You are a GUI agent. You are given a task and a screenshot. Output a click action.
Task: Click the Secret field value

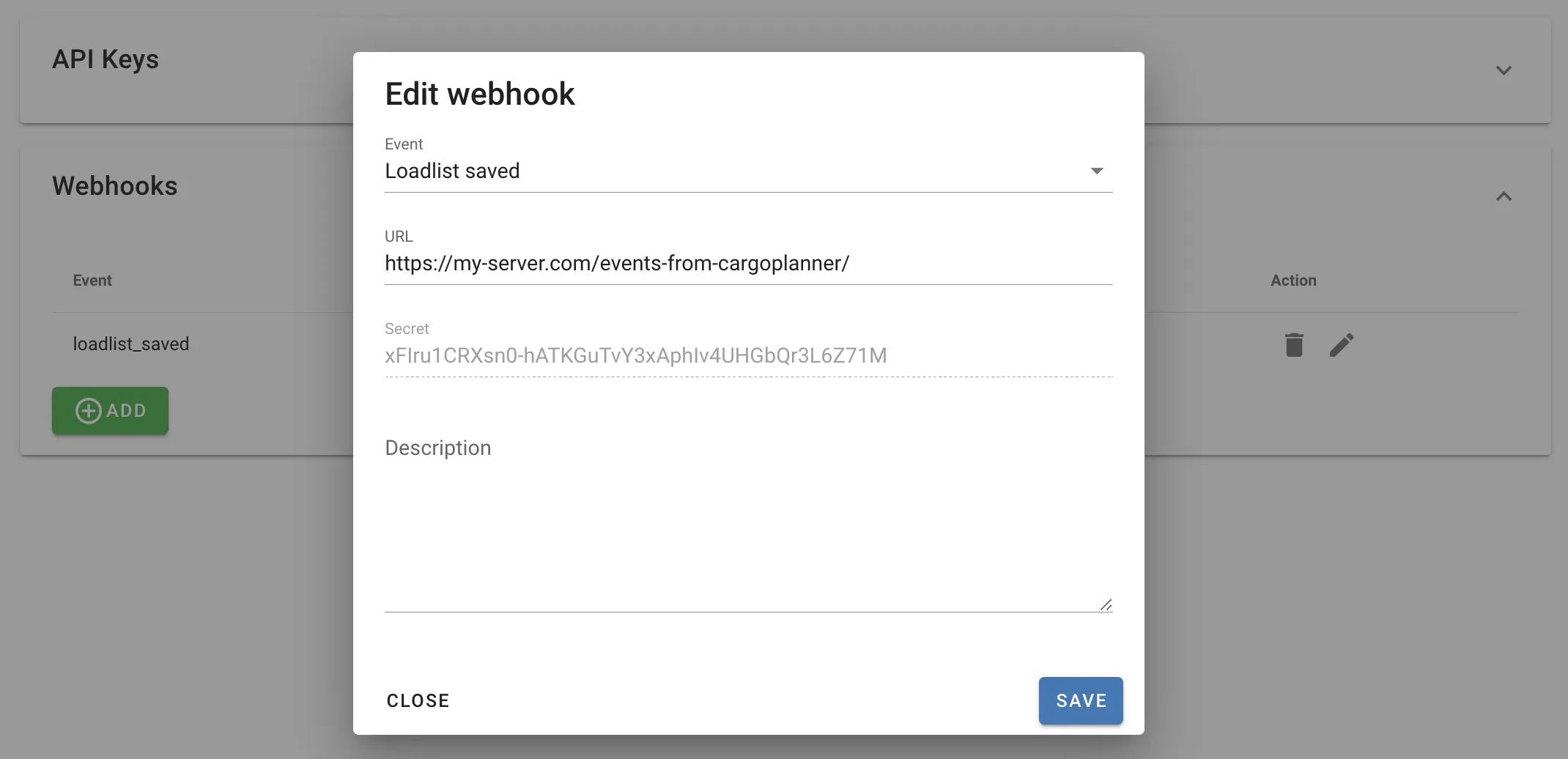(635, 355)
